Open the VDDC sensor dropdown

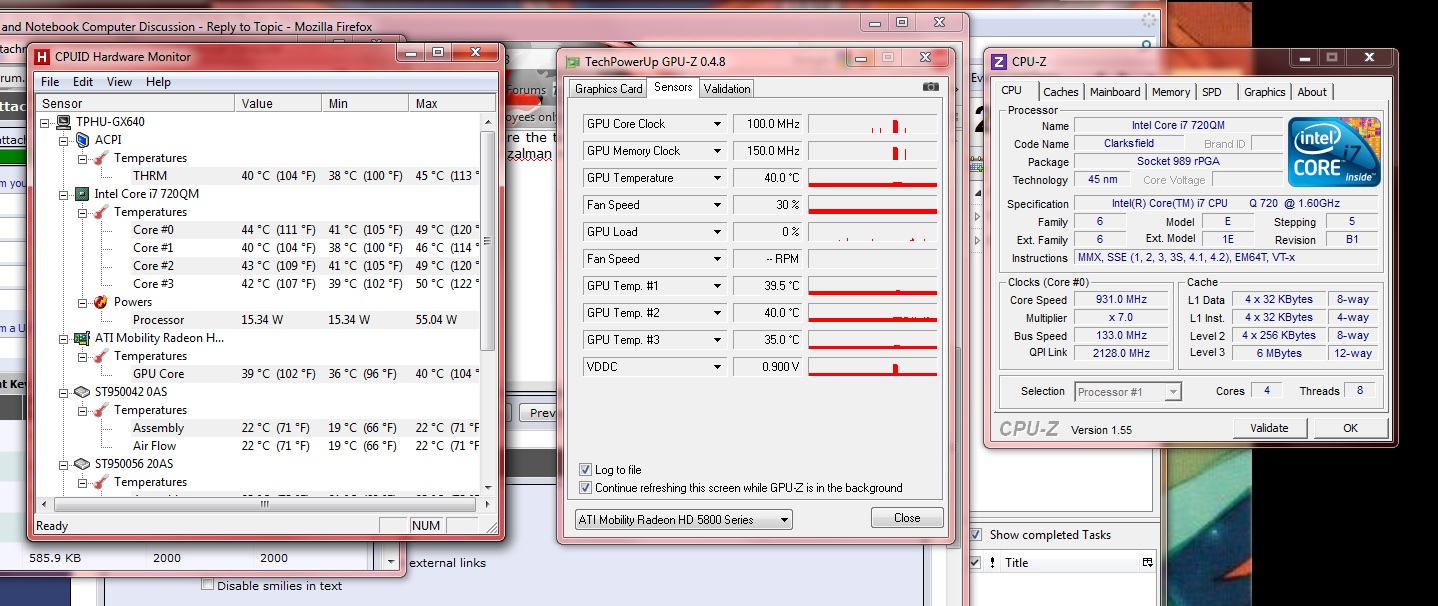pos(717,367)
